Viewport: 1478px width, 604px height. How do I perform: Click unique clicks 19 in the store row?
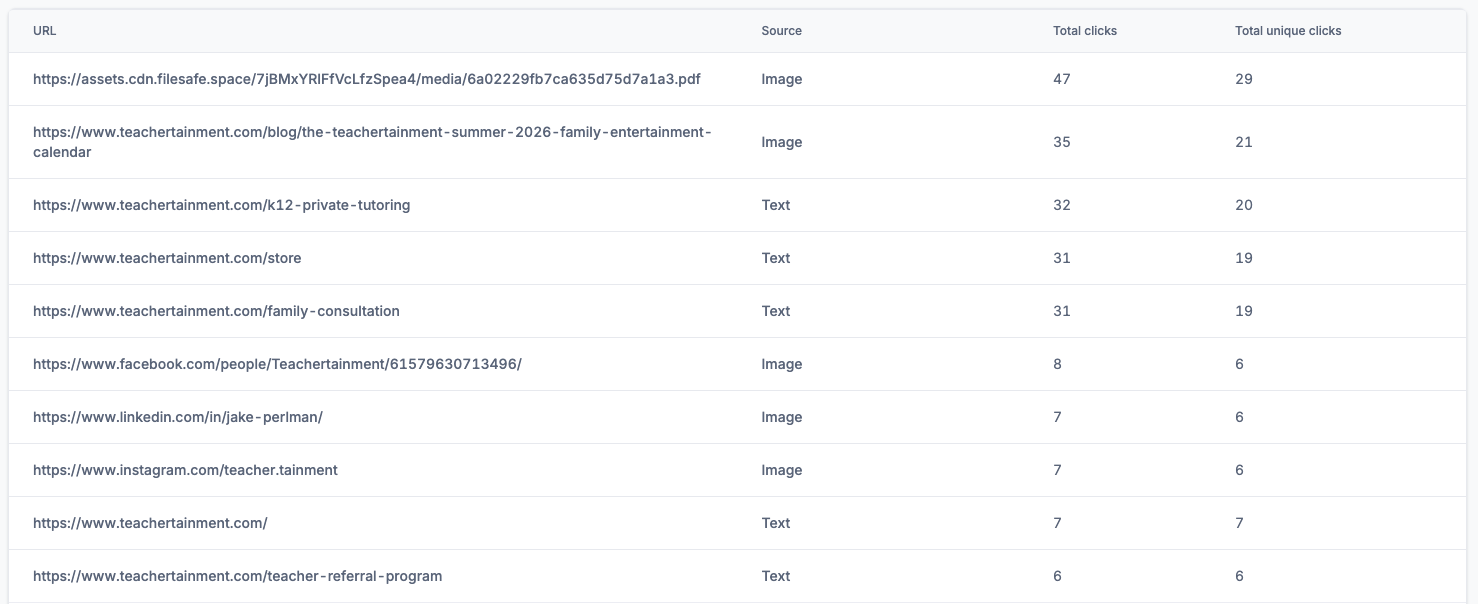pos(1244,258)
